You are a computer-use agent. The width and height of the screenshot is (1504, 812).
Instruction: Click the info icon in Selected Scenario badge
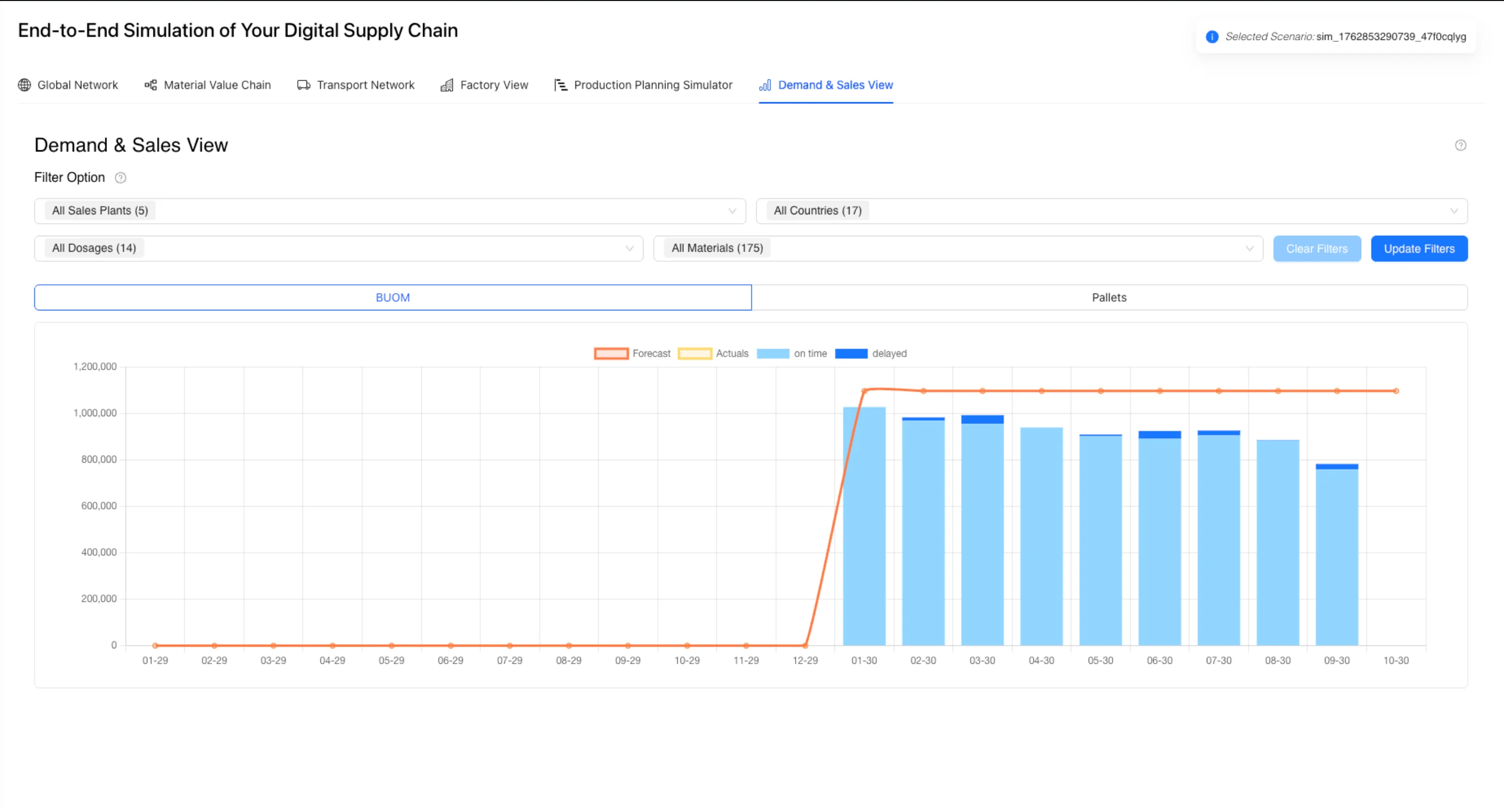coord(1211,37)
